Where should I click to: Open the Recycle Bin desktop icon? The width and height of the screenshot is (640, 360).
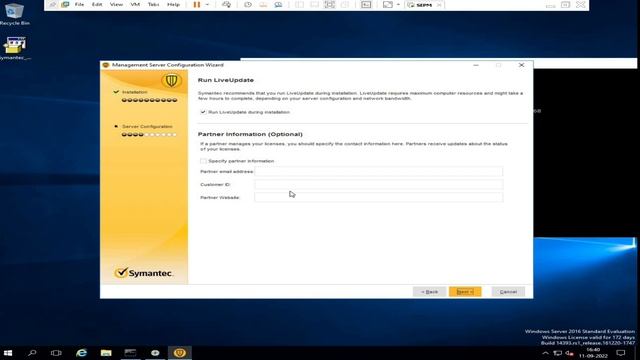(x=15, y=13)
